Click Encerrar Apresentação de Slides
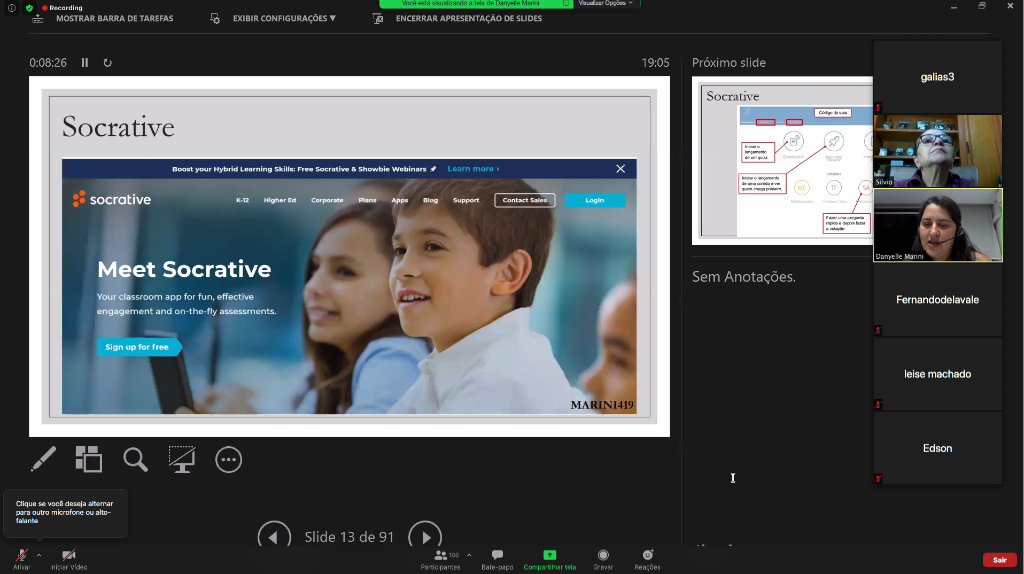This screenshot has width=1024, height=574. click(458, 18)
